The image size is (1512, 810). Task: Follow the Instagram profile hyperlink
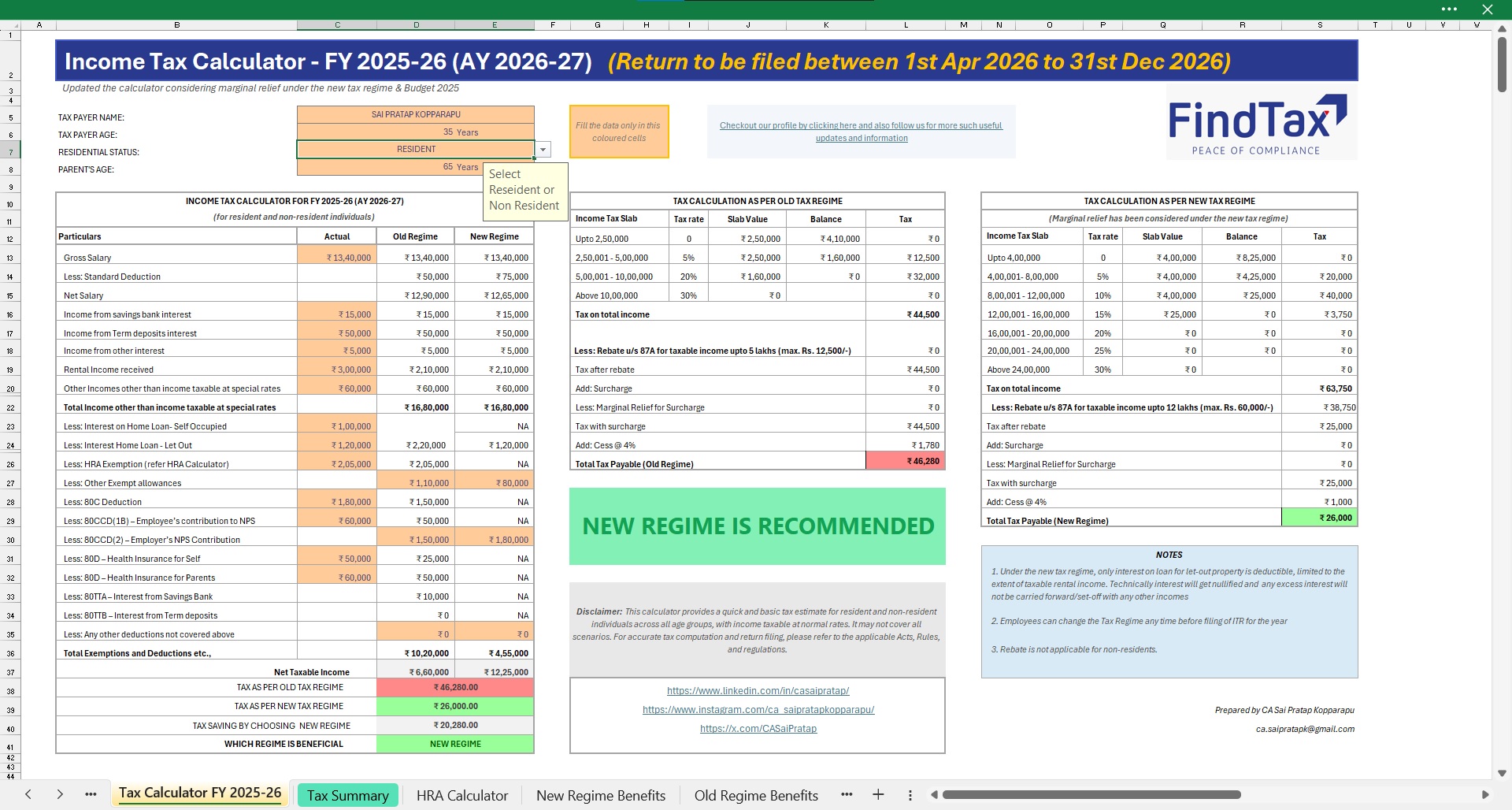758,710
